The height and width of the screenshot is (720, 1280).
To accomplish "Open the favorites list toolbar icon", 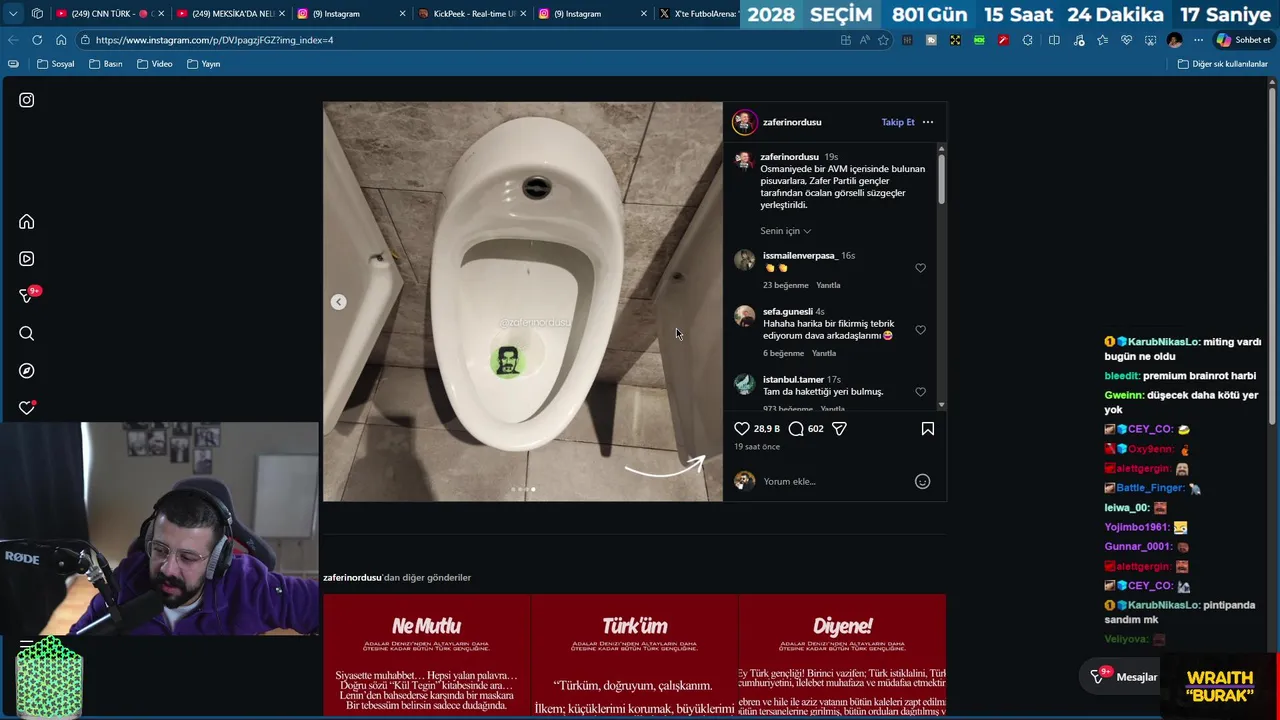I will pos(1102,40).
